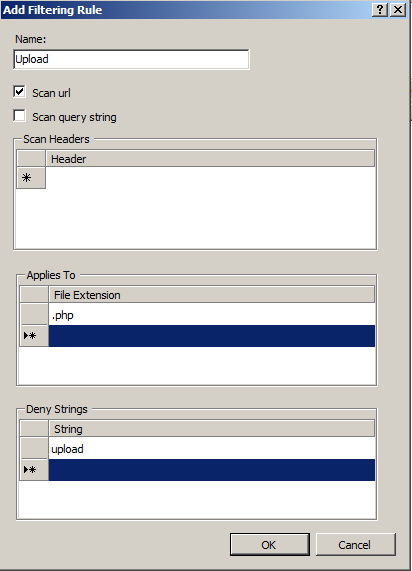412x571 pixels.
Task: Cancel the filtering rule dialog
Action: click(355, 544)
